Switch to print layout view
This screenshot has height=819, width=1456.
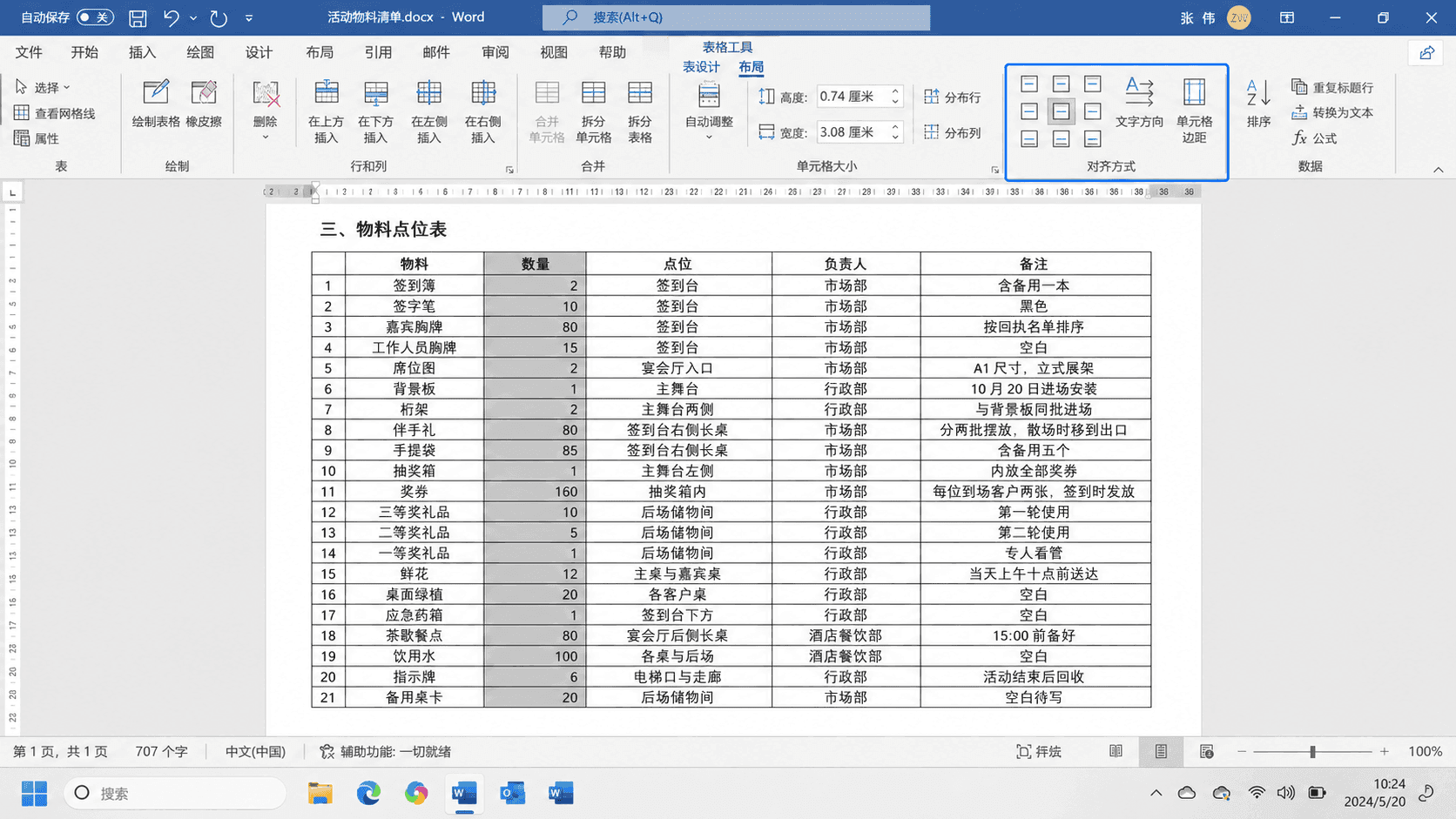1161,751
